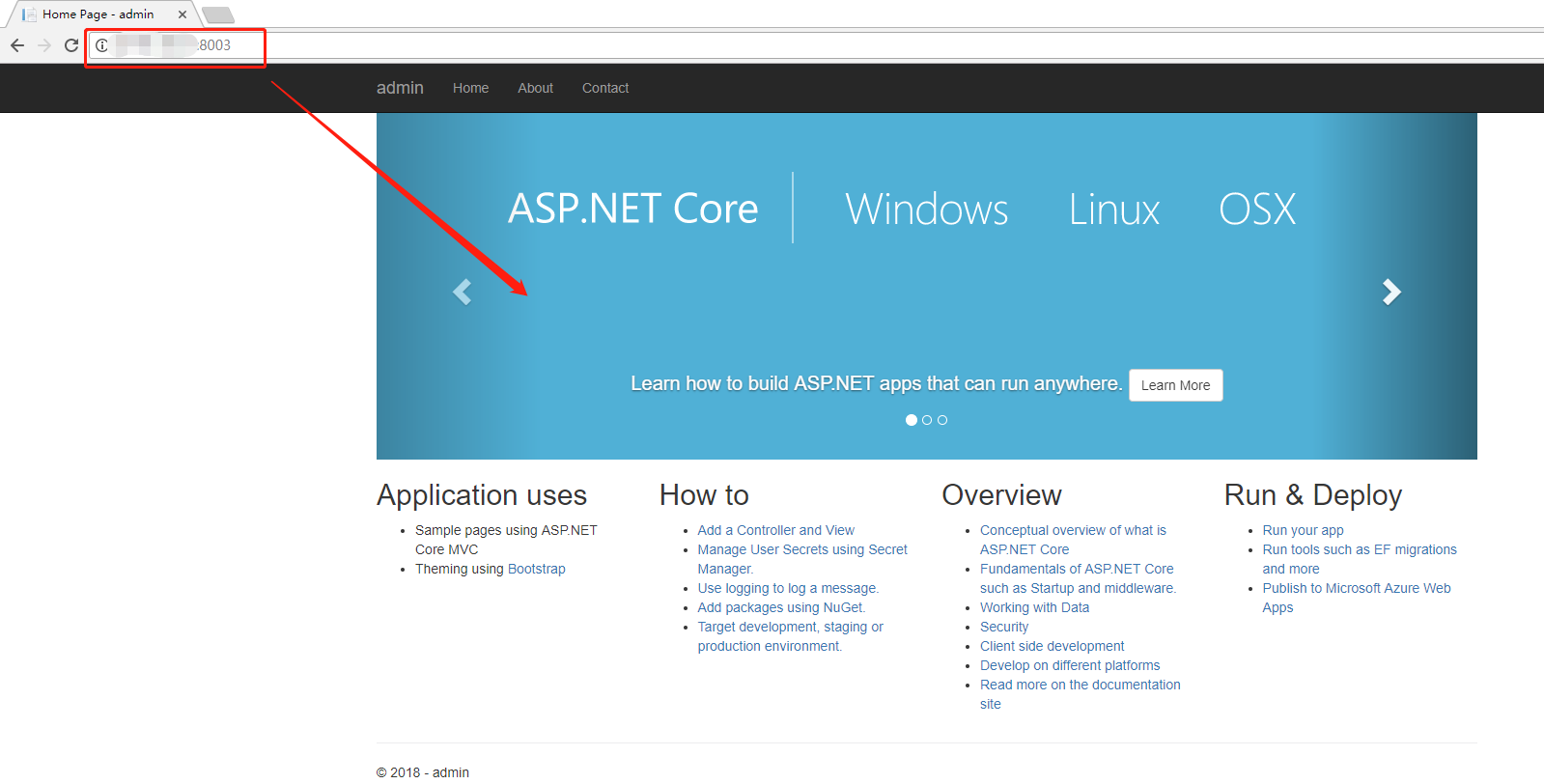Select the second carousel indicator dot
Image resolution: width=1544 pixels, height=784 pixels.
(x=927, y=420)
